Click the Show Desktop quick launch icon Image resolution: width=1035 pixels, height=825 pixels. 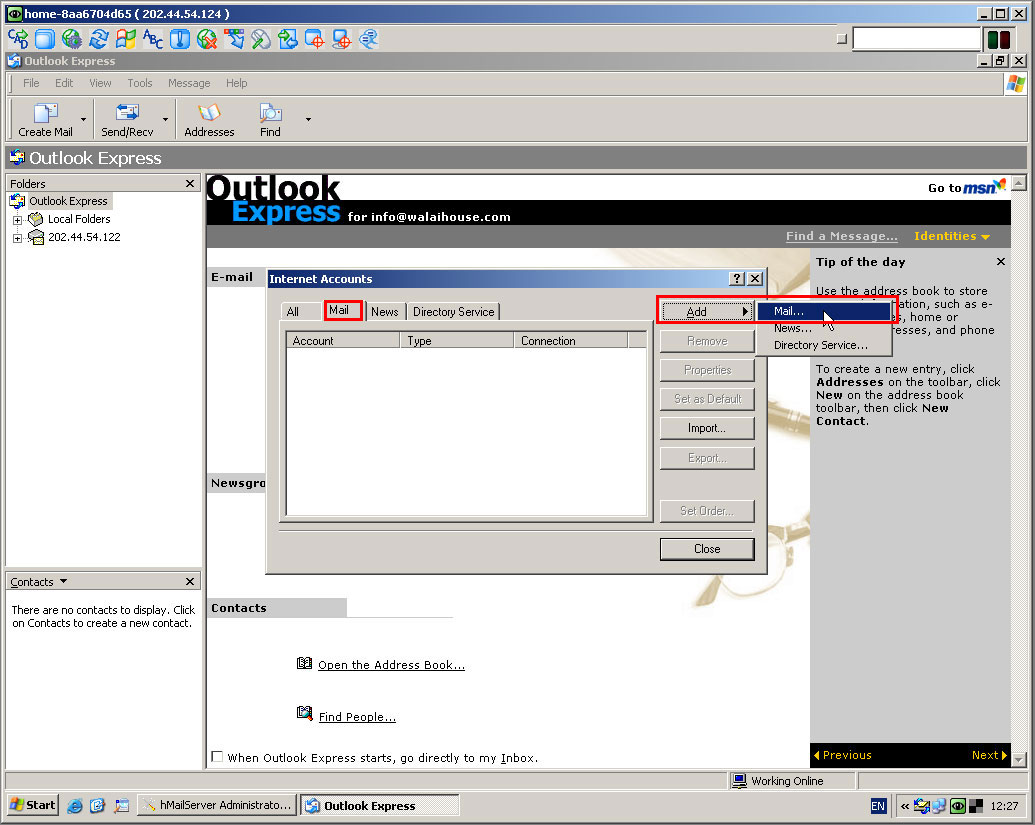click(x=121, y=805)
